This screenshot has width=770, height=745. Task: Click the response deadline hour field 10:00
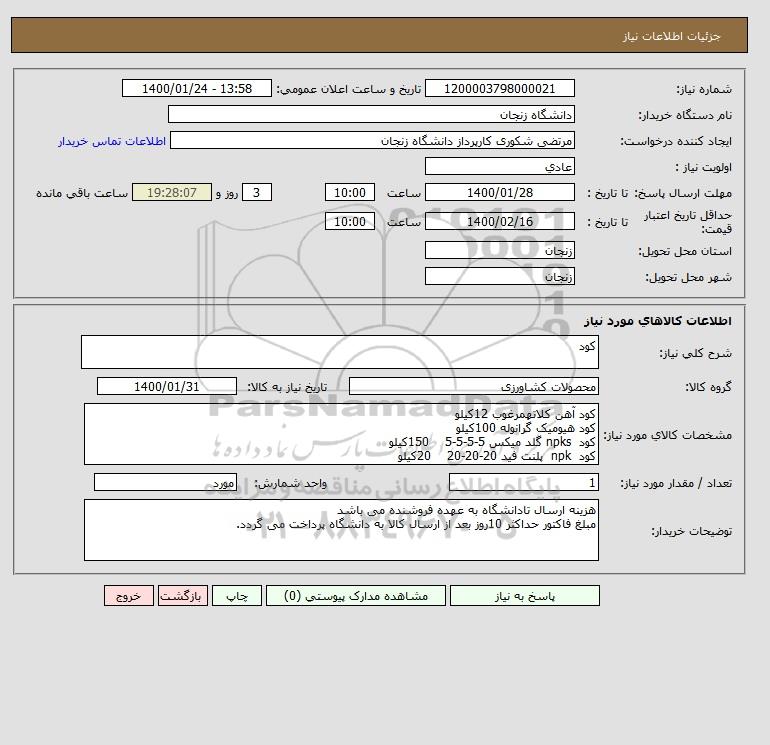[x=350, y=193]
